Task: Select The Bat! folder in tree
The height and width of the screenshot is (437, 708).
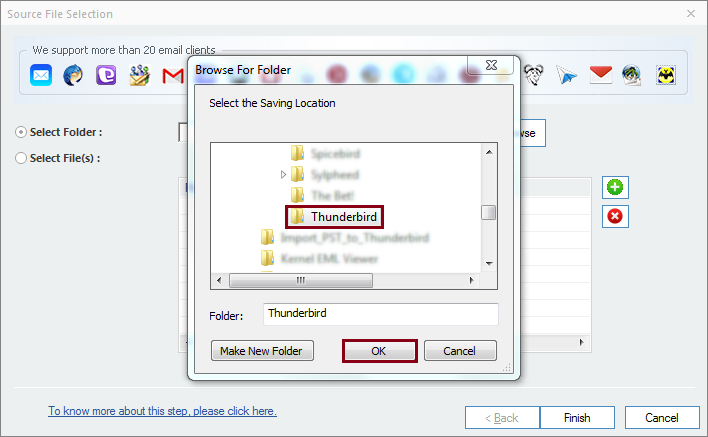Action: (333, 195)
